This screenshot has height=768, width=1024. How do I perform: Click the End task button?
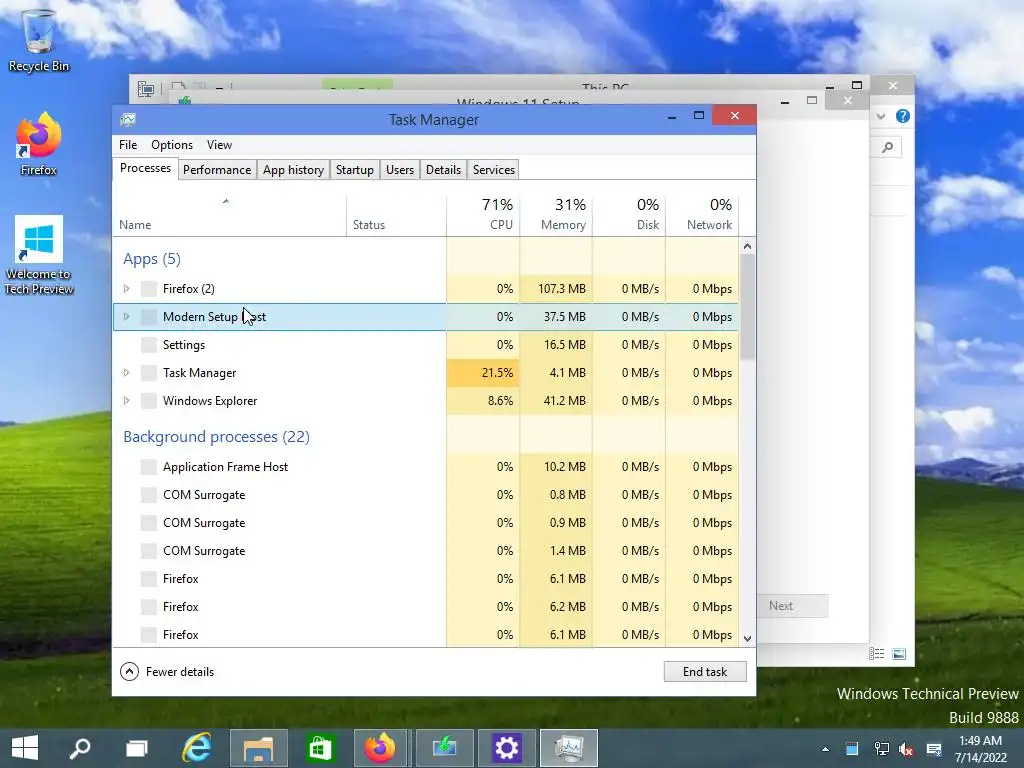coord(705,671)
